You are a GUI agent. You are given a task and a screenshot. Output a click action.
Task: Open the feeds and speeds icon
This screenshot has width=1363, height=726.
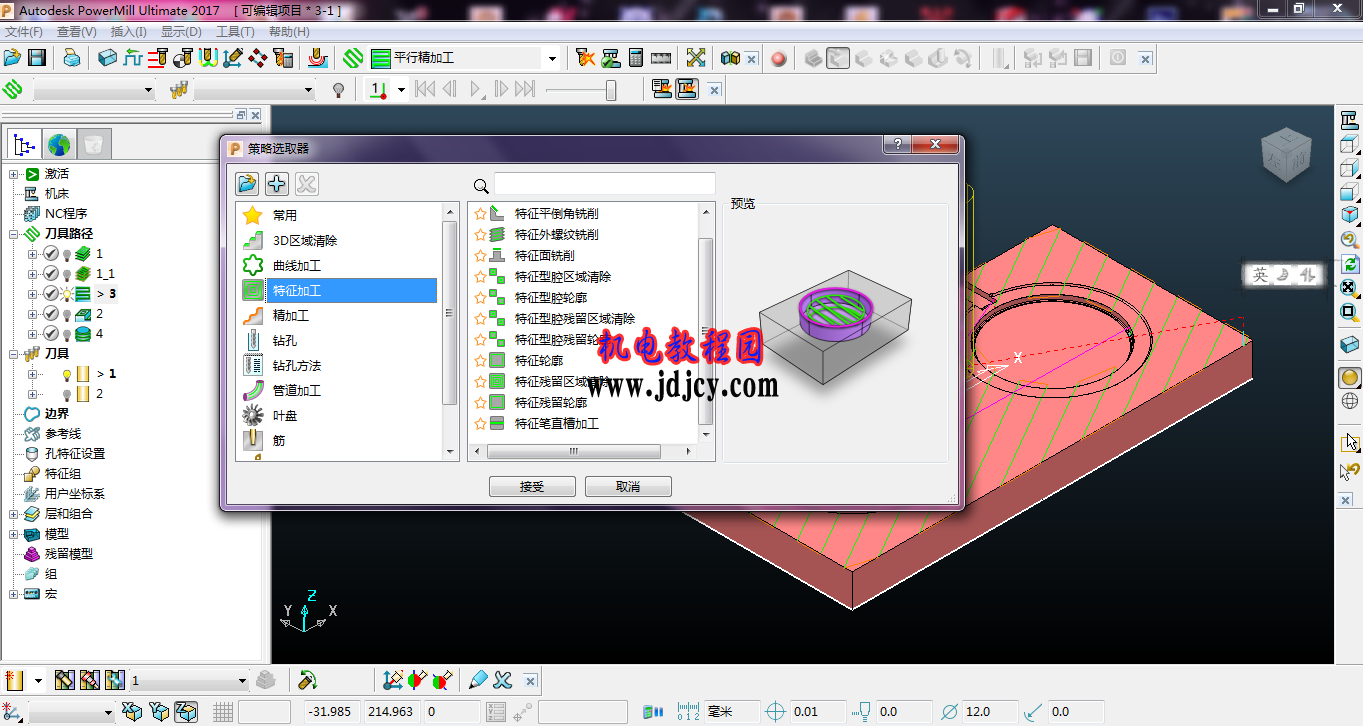tap(133, 58)
